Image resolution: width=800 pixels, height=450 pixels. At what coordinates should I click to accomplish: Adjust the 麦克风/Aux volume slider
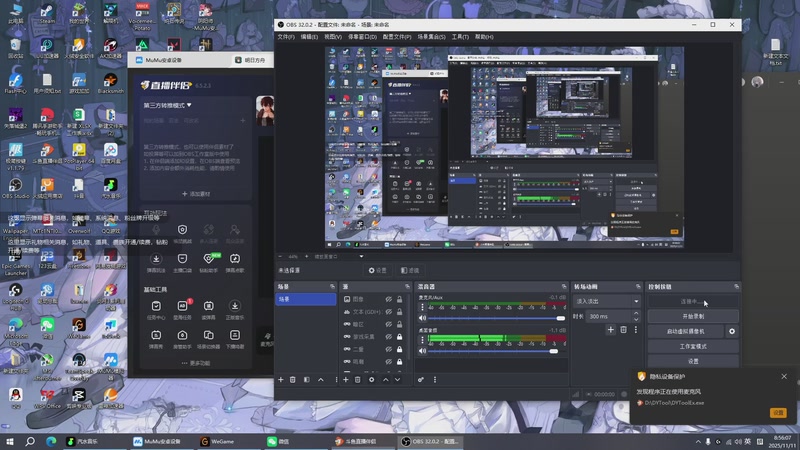tap(496, 318)
